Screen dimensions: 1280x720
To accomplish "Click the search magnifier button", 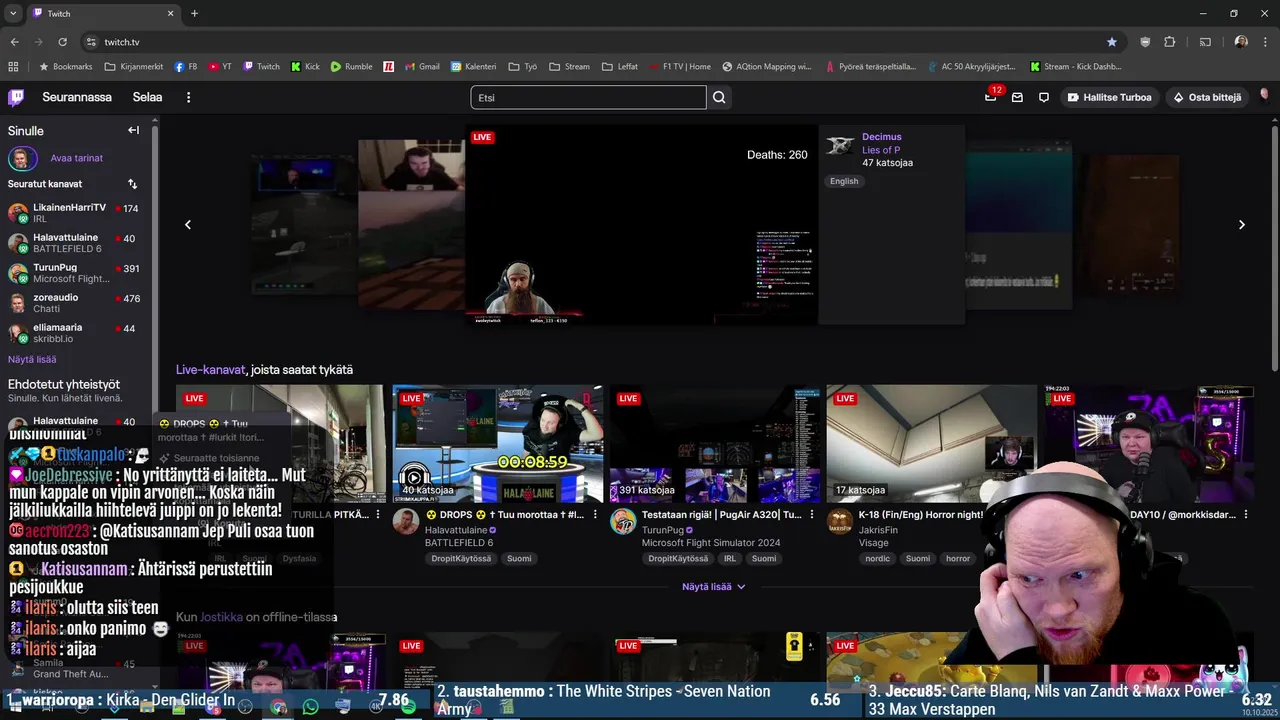I will coord(719,97).
